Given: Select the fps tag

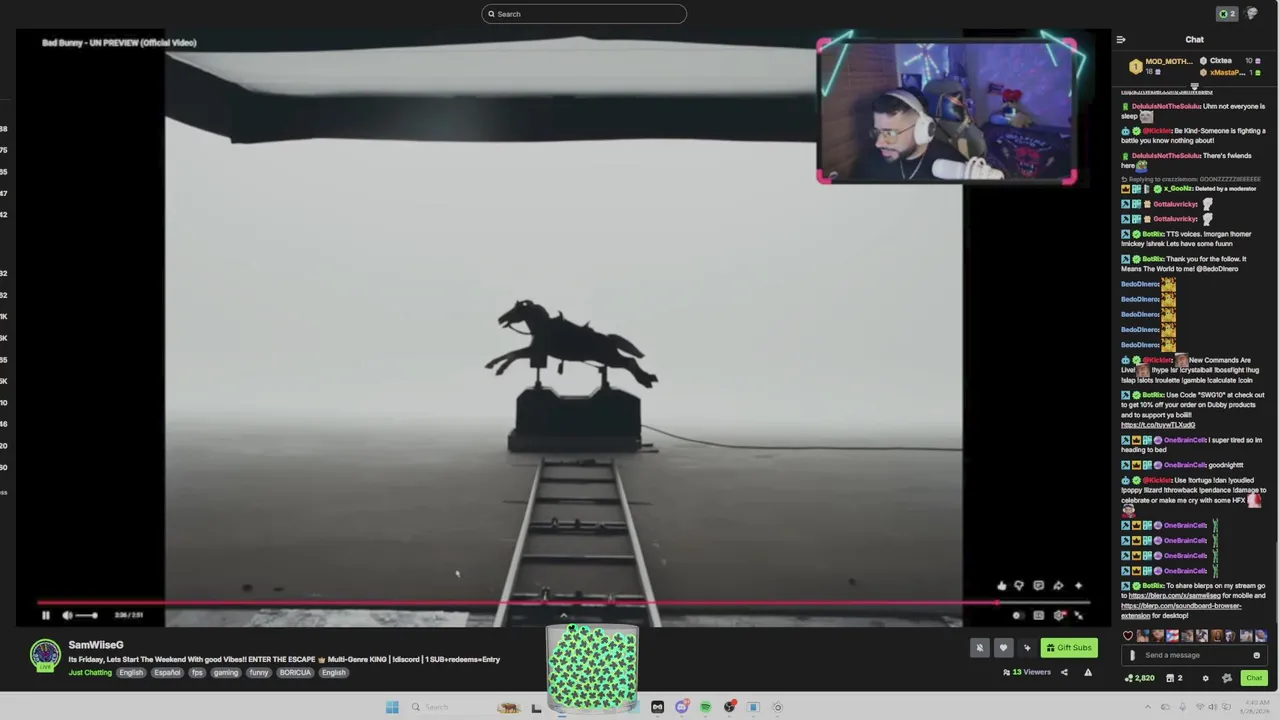Looking at the screenshot, I should pyautogui.click(x=197, y=673).
